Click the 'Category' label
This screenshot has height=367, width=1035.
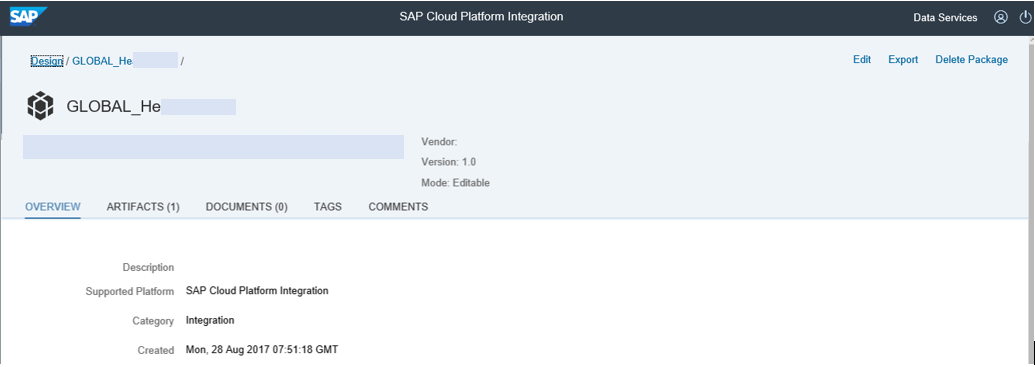[153, 321]
